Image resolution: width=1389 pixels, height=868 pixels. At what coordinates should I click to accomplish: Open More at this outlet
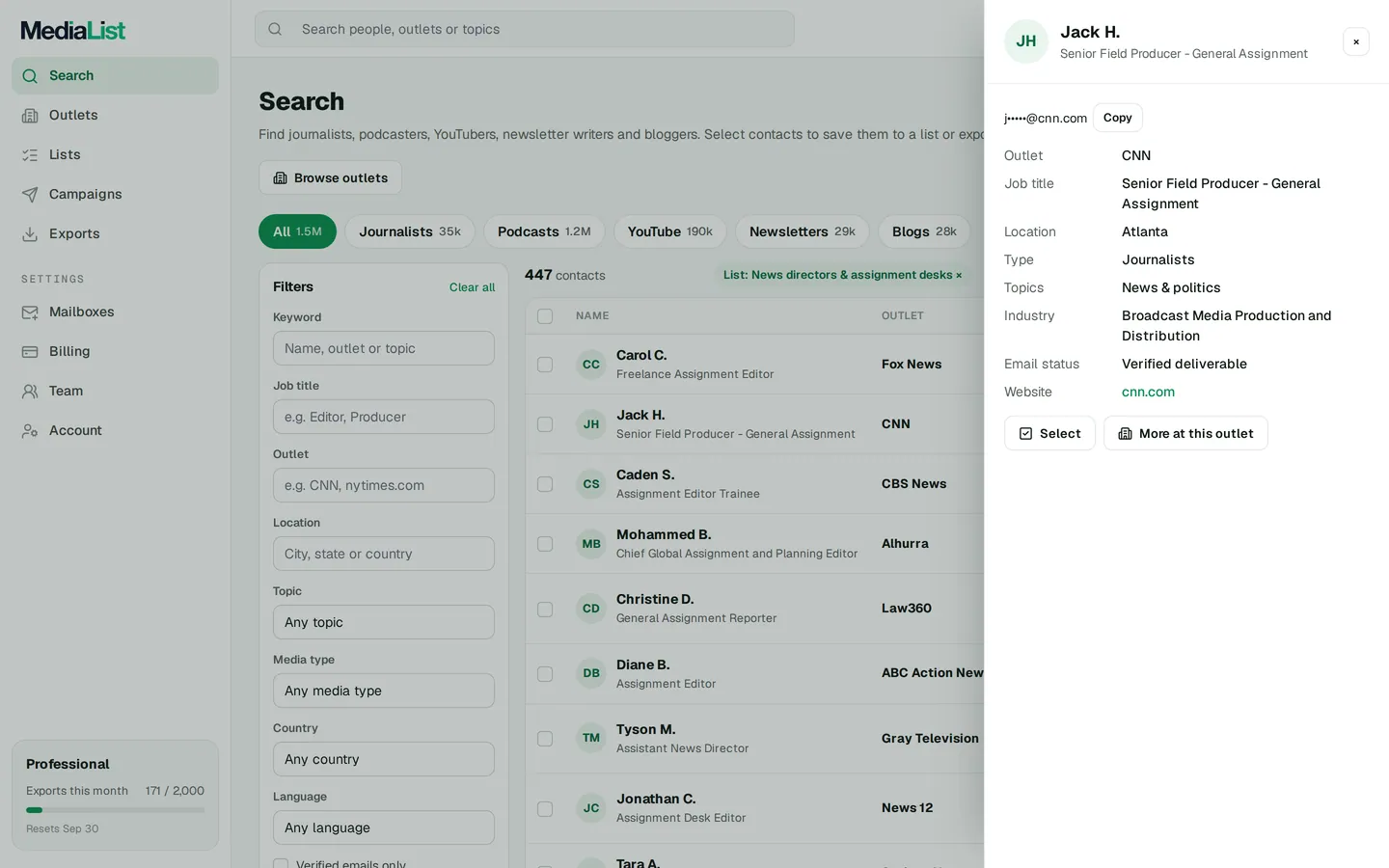[x=1185, y=433]
